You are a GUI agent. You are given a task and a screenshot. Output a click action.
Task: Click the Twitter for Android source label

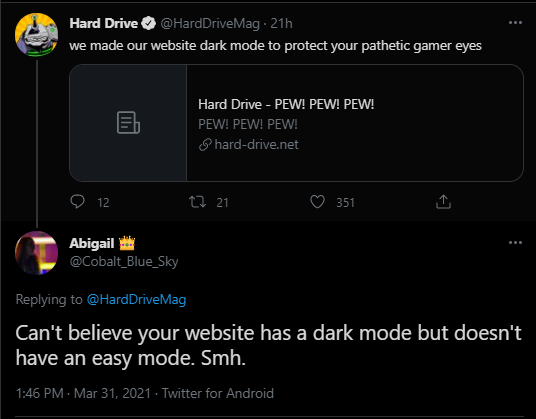click(218, 393)
